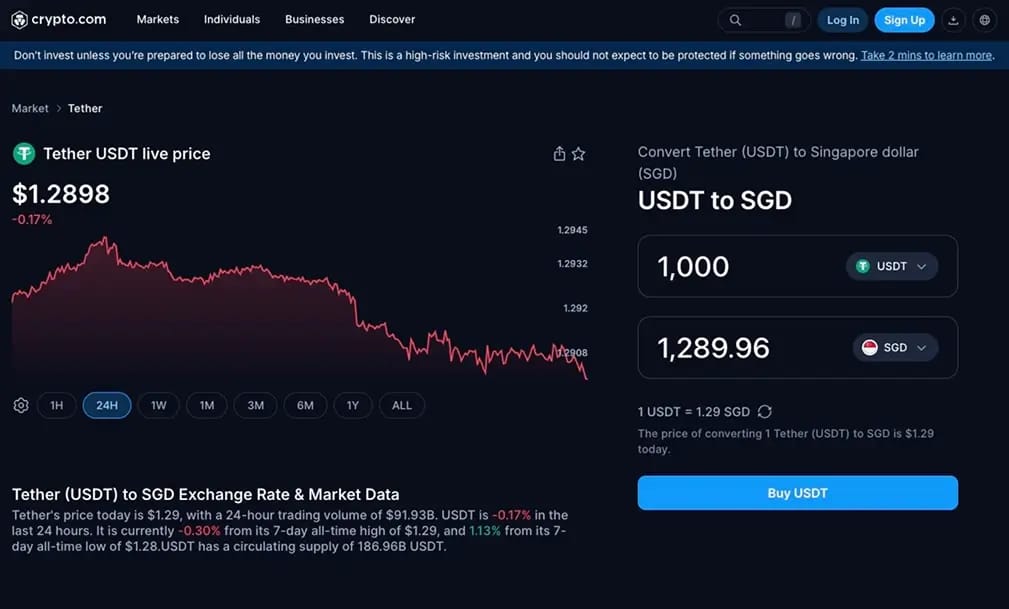Screen dimensions: 1009x609
Task: Select the ALL chart range
Action: pos(402,406)
